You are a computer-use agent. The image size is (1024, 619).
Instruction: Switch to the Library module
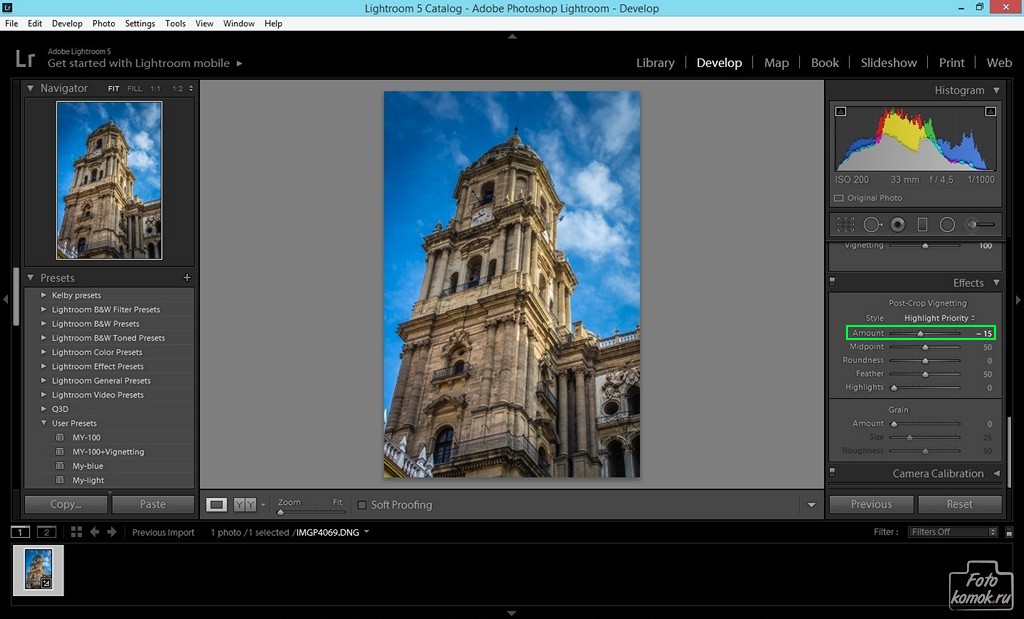click(x=655, y=62)
